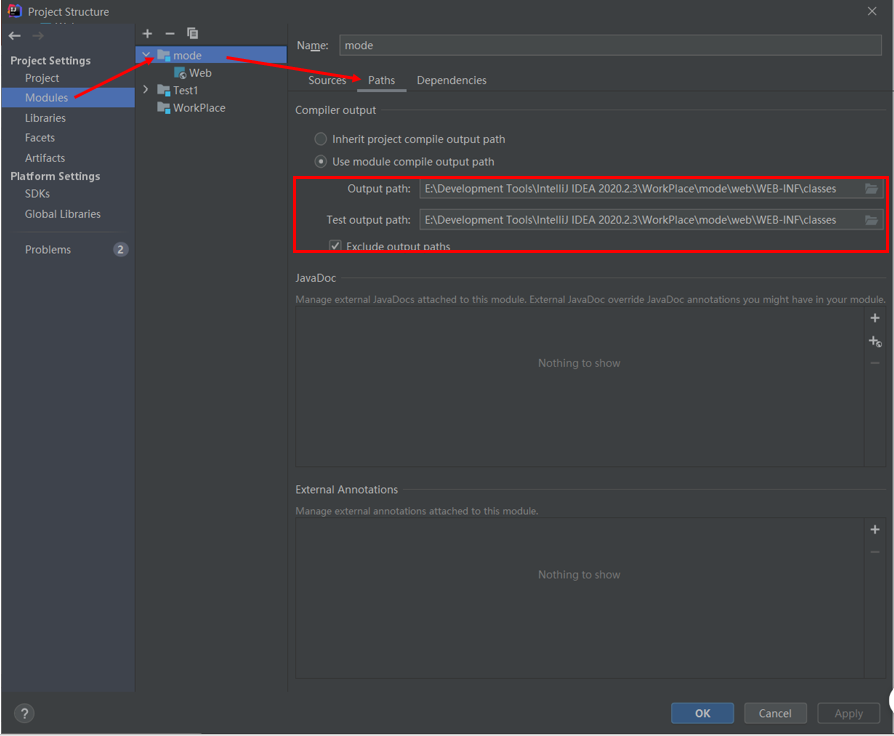Open Project settings section
Image resolution: width=894 pixels, height=736 pixels.
[x=42, y=78]
